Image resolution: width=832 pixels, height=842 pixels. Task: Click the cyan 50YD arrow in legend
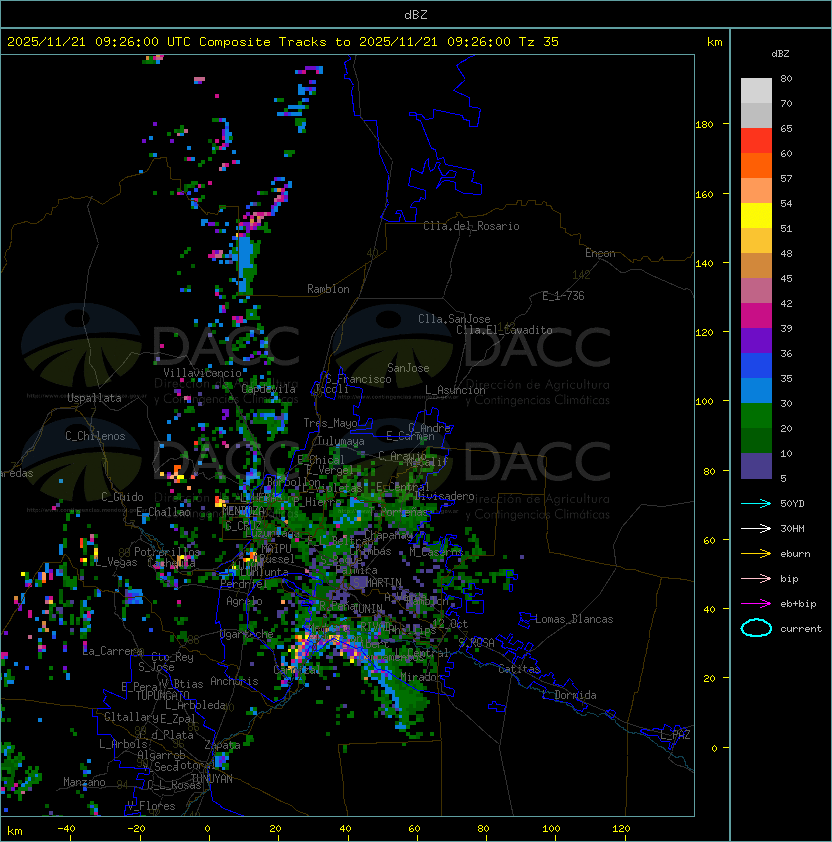point(756,504)
